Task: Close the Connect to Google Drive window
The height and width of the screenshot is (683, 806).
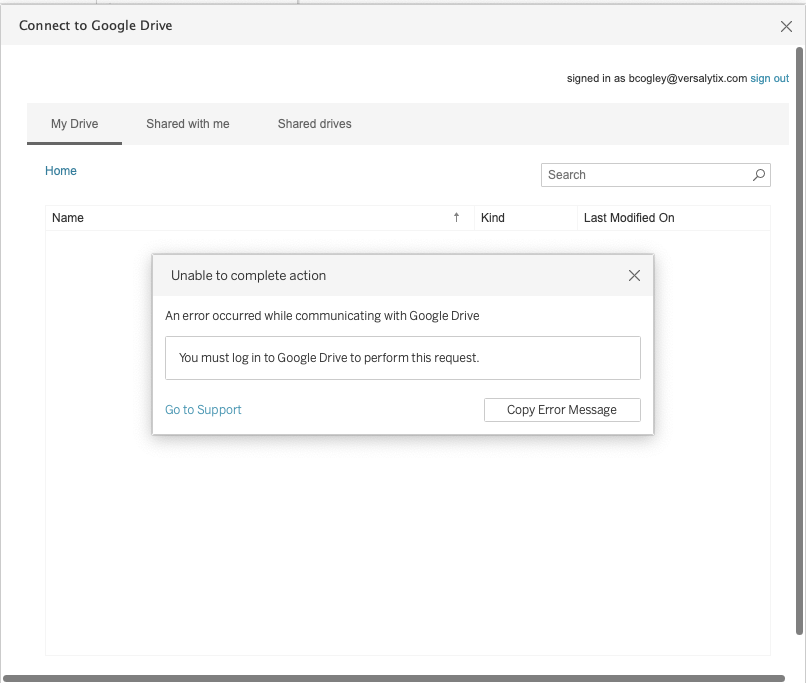Action: coord(786,26)
